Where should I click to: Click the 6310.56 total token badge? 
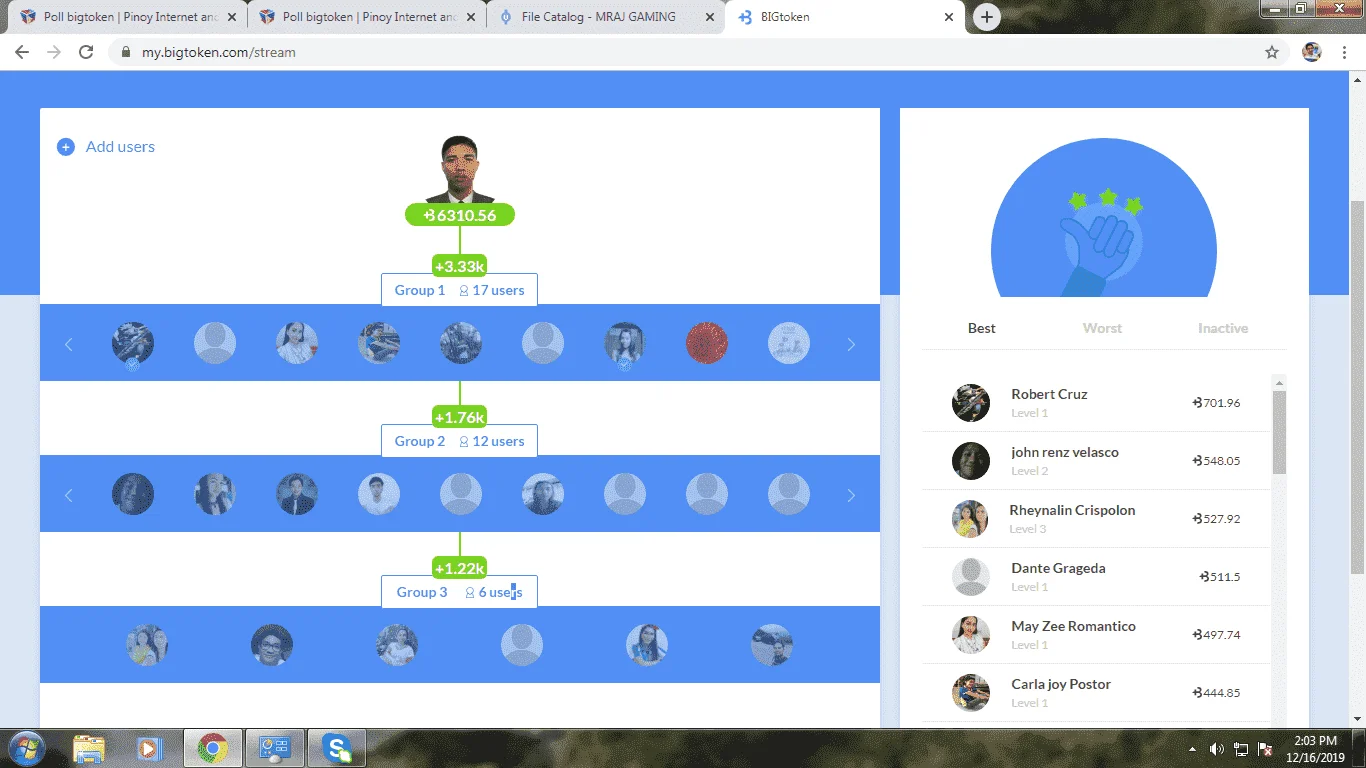coord(460,215)
